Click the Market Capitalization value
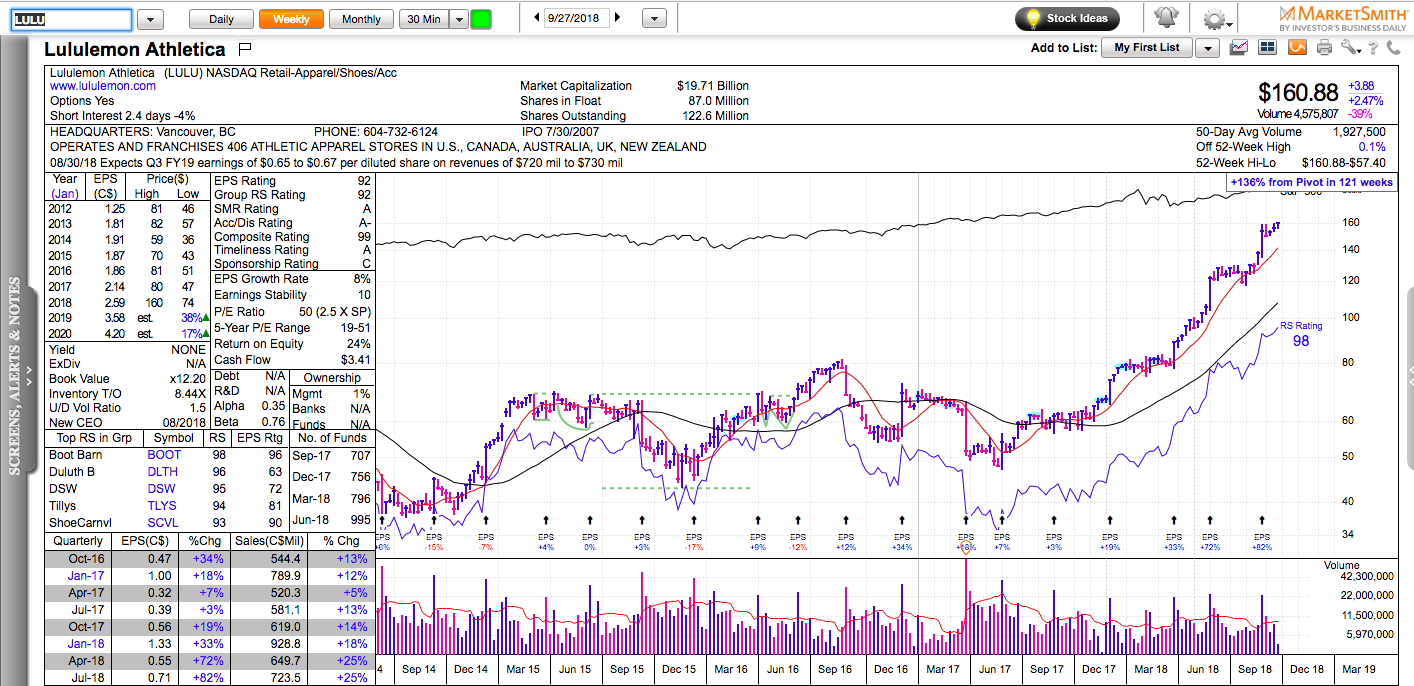1414x686 pixels. [x=713, y=86]
